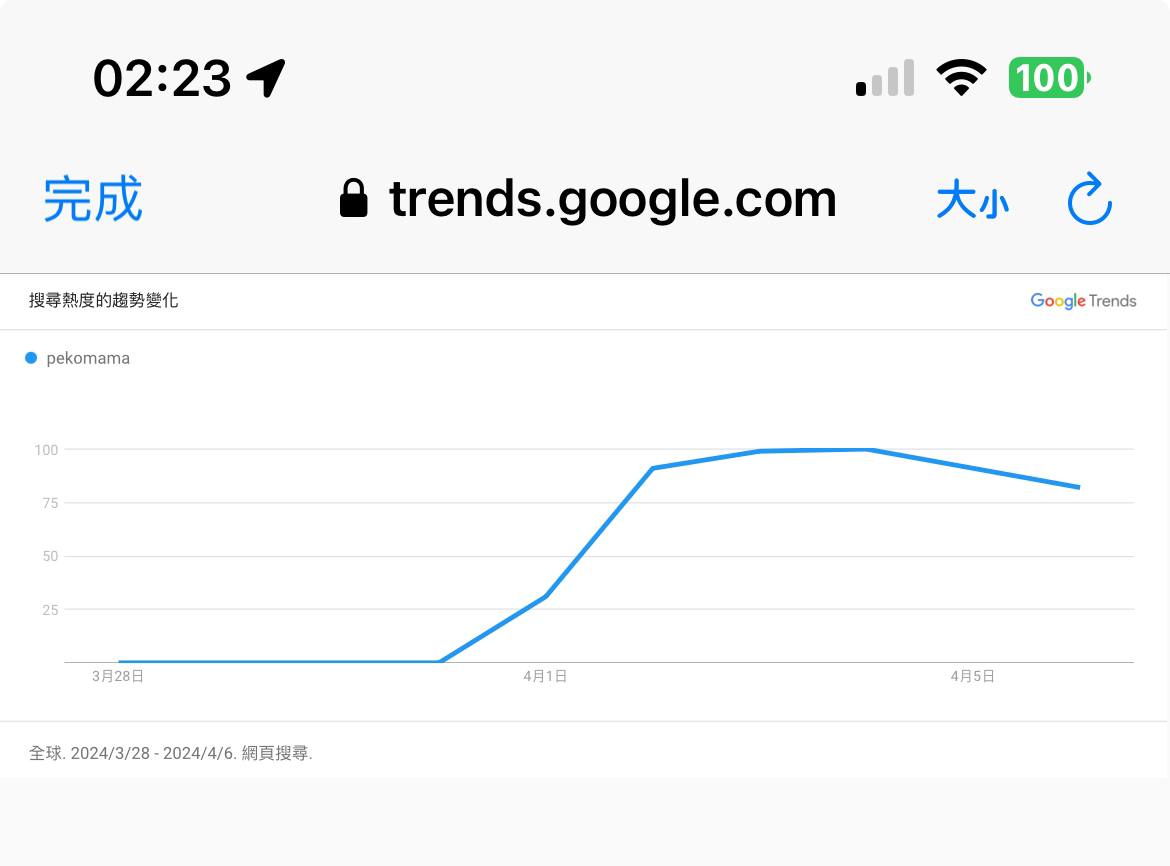Tap the trends.google.com address field
1170x866 pixels.
pyautogui.click(x=612, y=199)
